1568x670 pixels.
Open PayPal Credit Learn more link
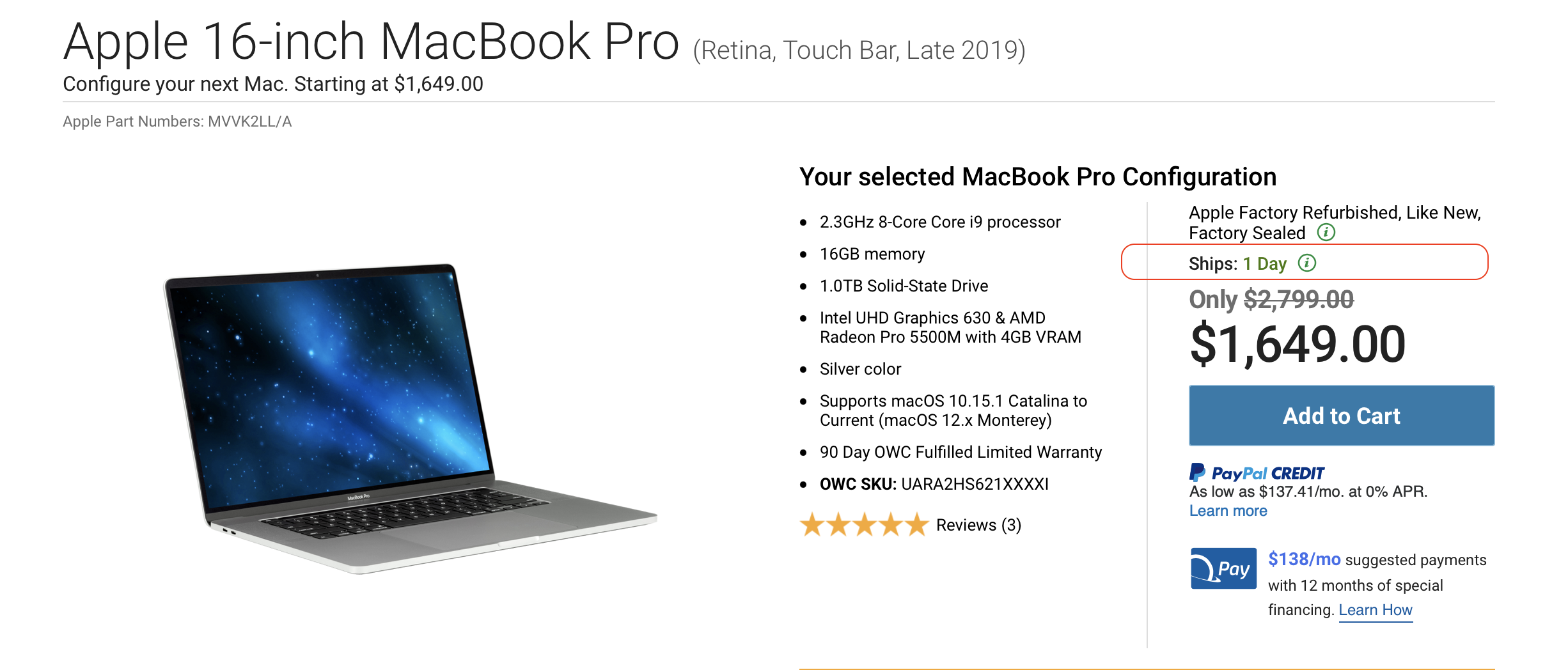pos(1228,511)
